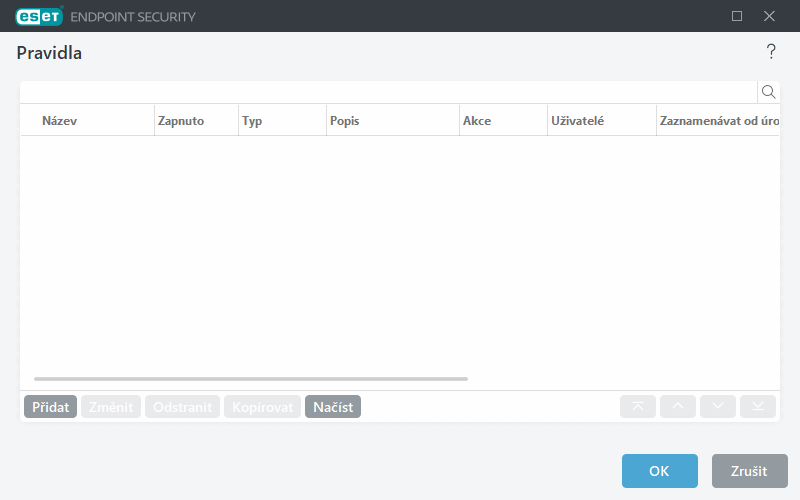The width and height of the screenshot is (800, 500).
Task: Maximize the ESET Pravidla window
Action: click(x=737, y=16)
